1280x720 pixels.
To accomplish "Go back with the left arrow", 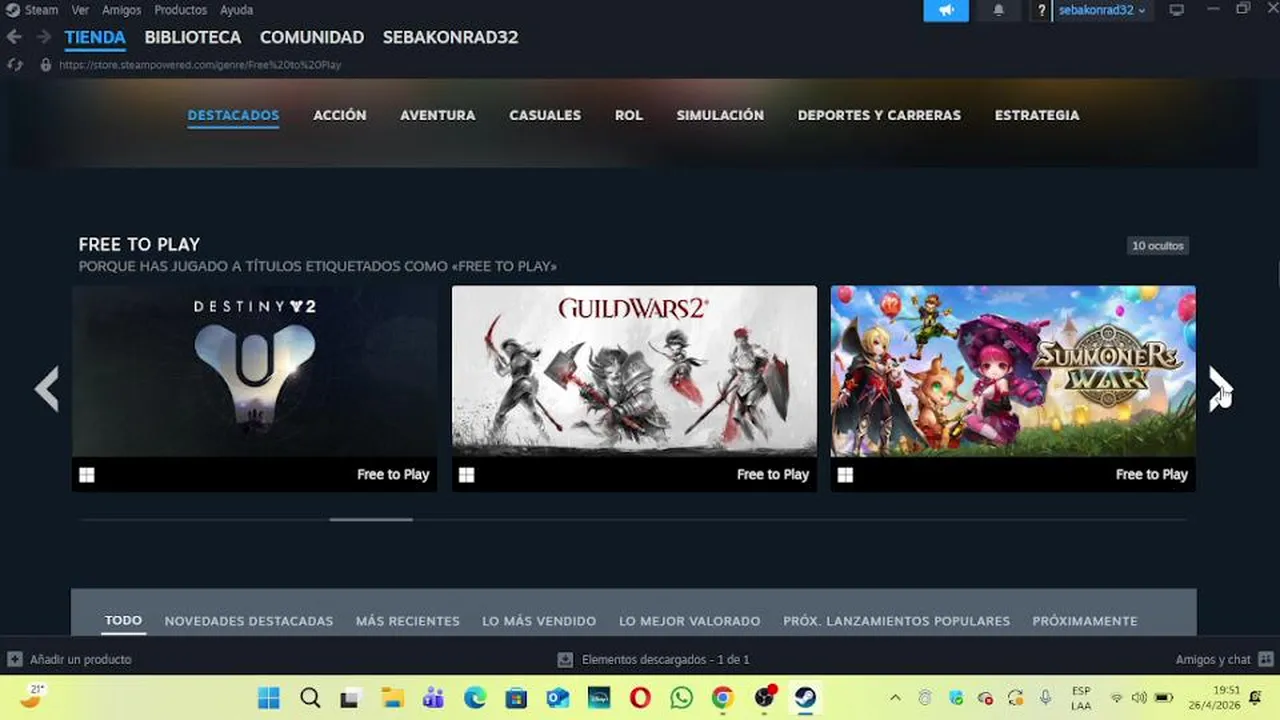I will 14,37.
